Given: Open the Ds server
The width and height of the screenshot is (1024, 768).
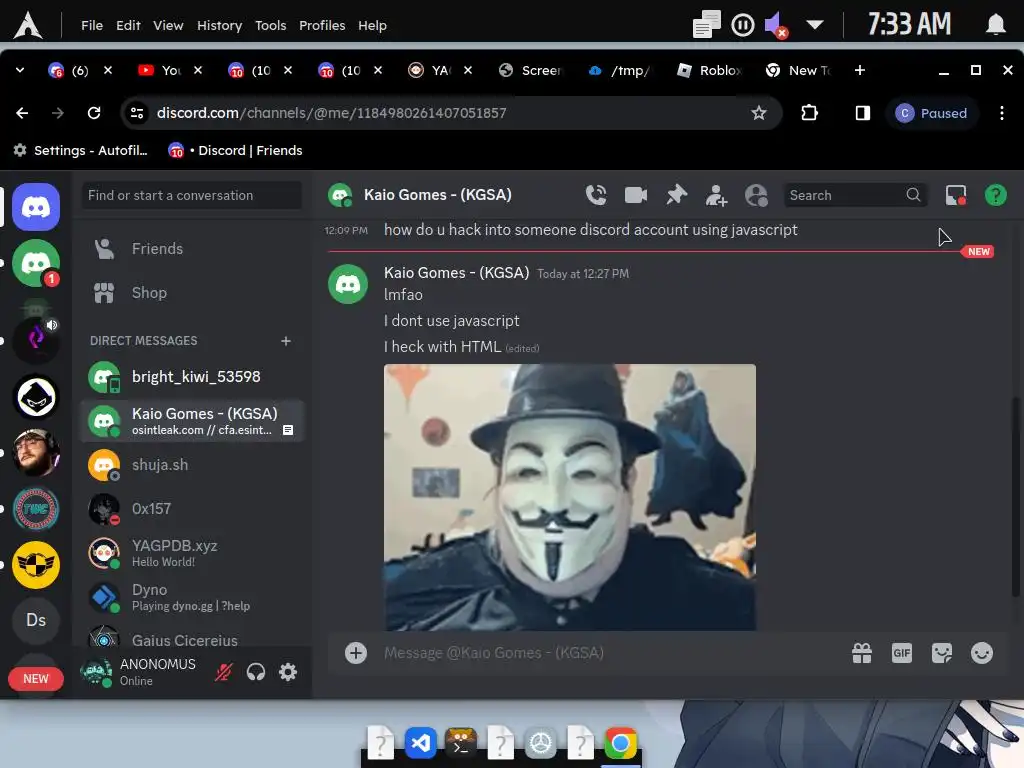Looking at the screenshot, I should click(36, 620).
